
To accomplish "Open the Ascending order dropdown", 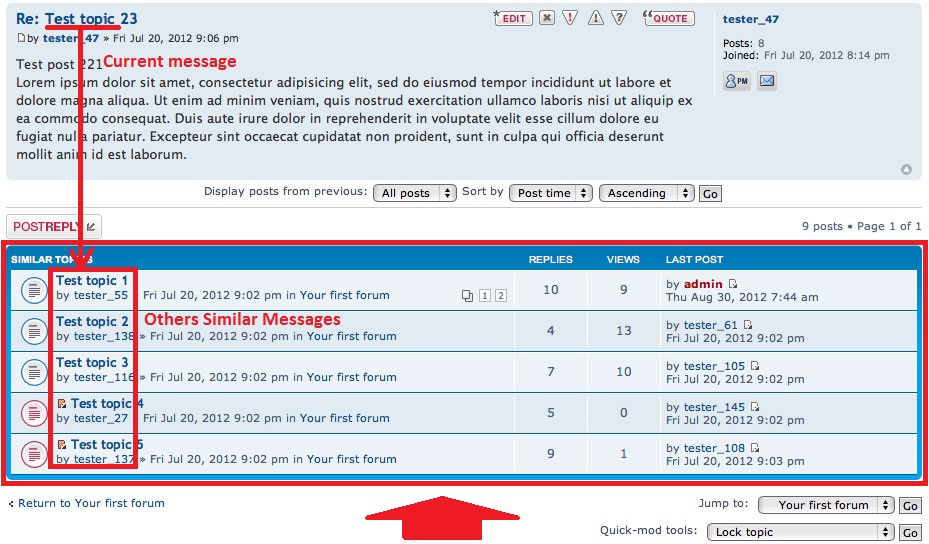I will coord(646,193).
